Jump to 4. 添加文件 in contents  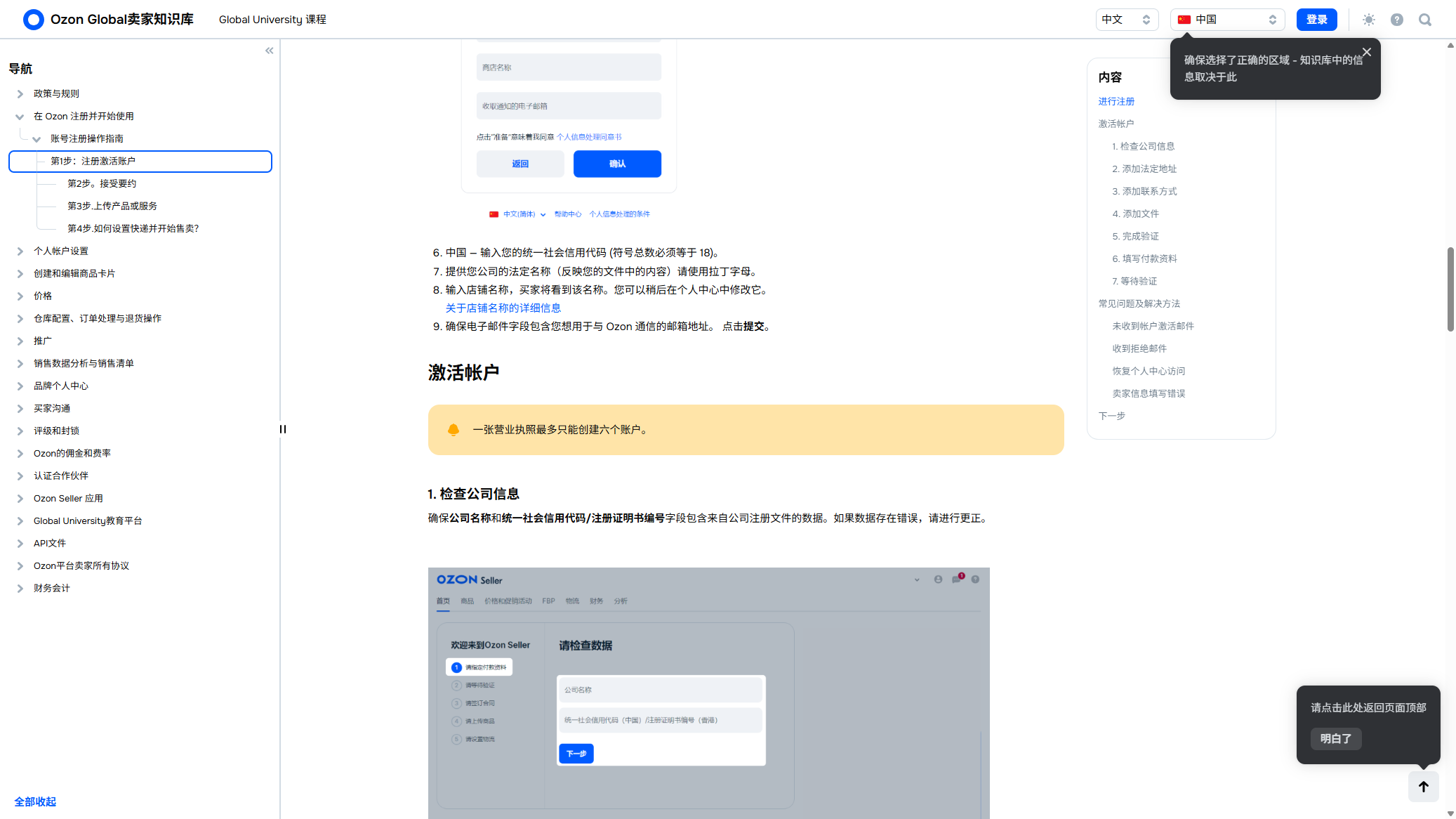pyautogui.click(x=1135, y=214)
